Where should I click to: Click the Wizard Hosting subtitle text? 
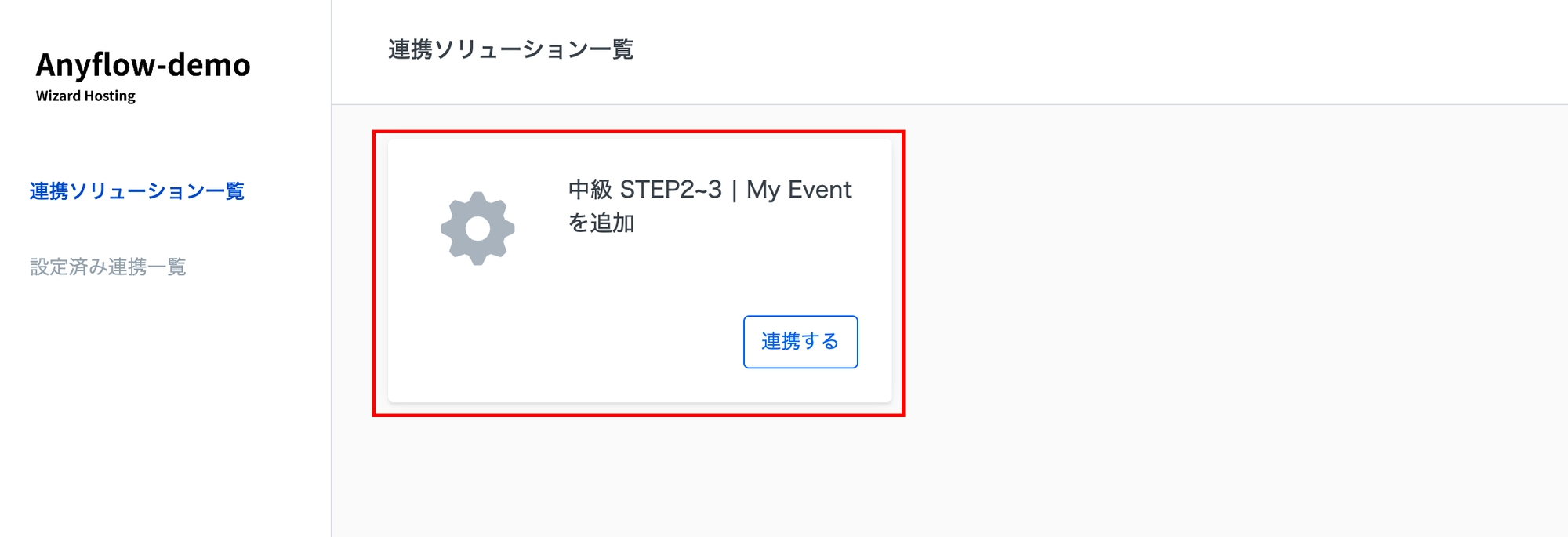click(x=85, y=96)
